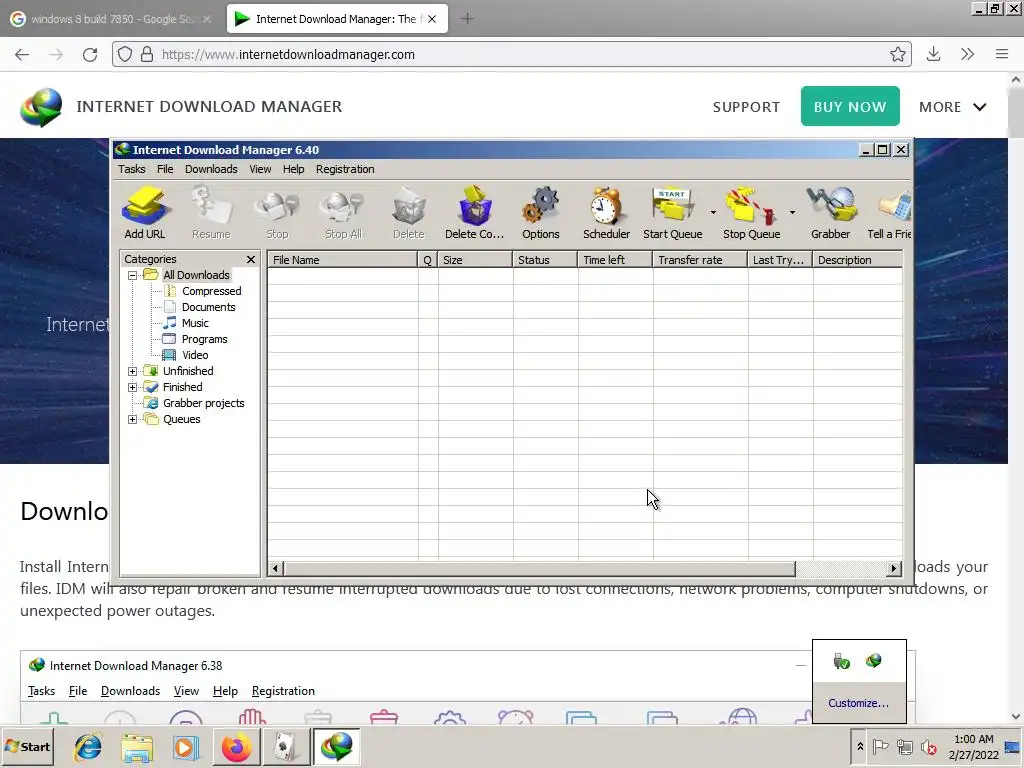Click the Start Queue toolbar icon

[673, 213]
